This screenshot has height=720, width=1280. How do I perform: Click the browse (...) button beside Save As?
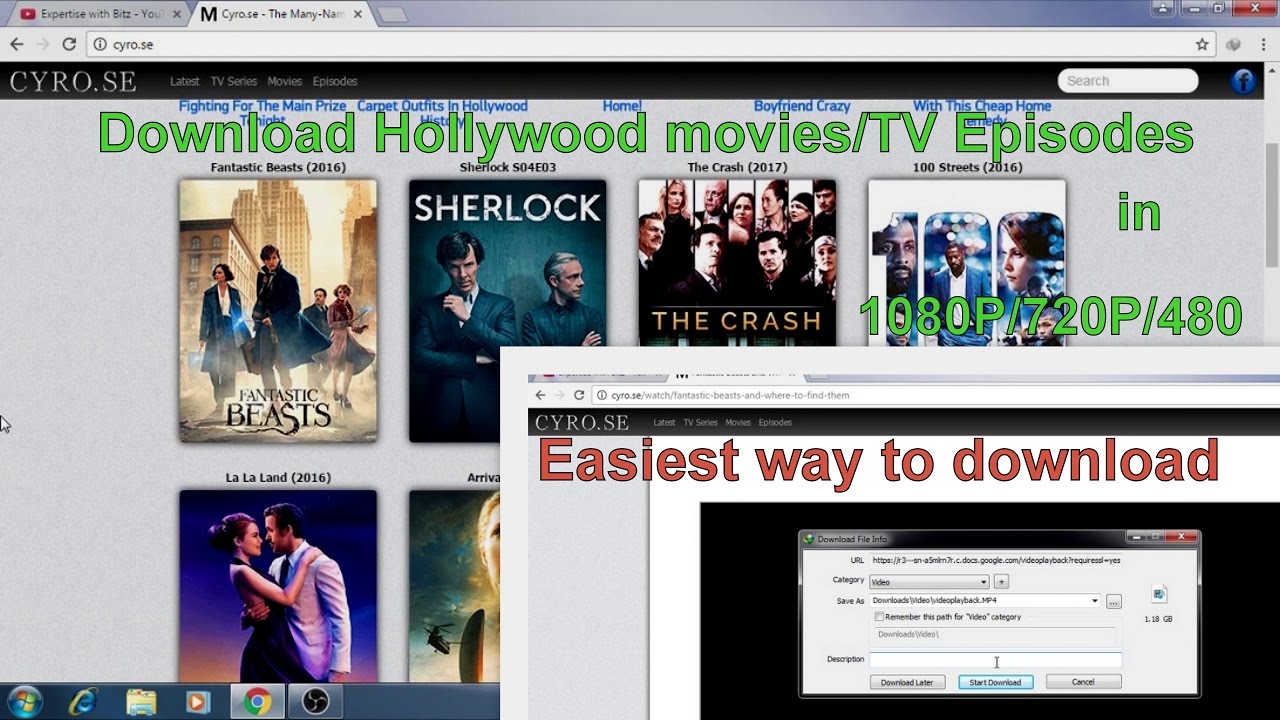1114,601
